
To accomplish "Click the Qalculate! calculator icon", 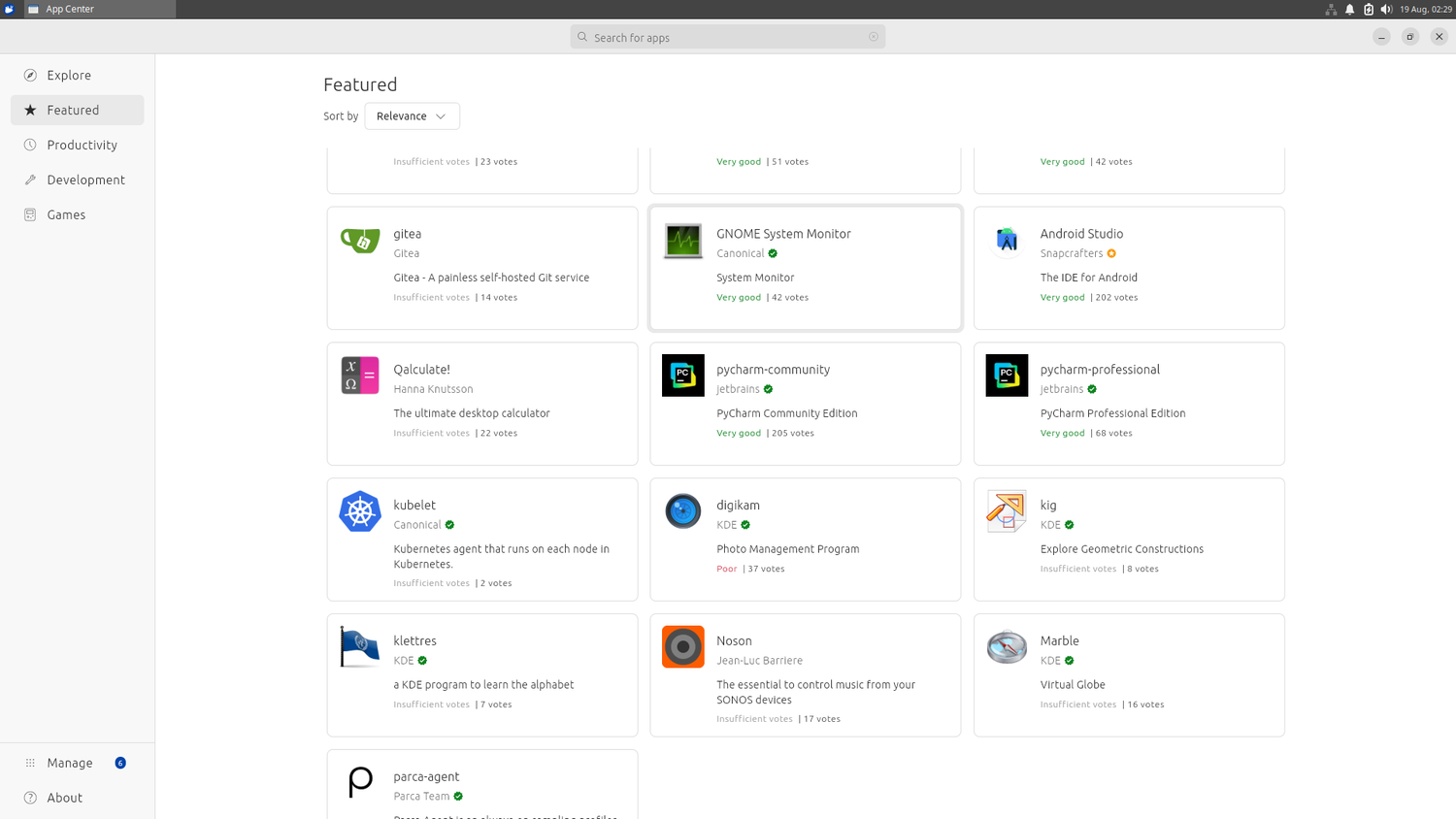I will 360,376.
